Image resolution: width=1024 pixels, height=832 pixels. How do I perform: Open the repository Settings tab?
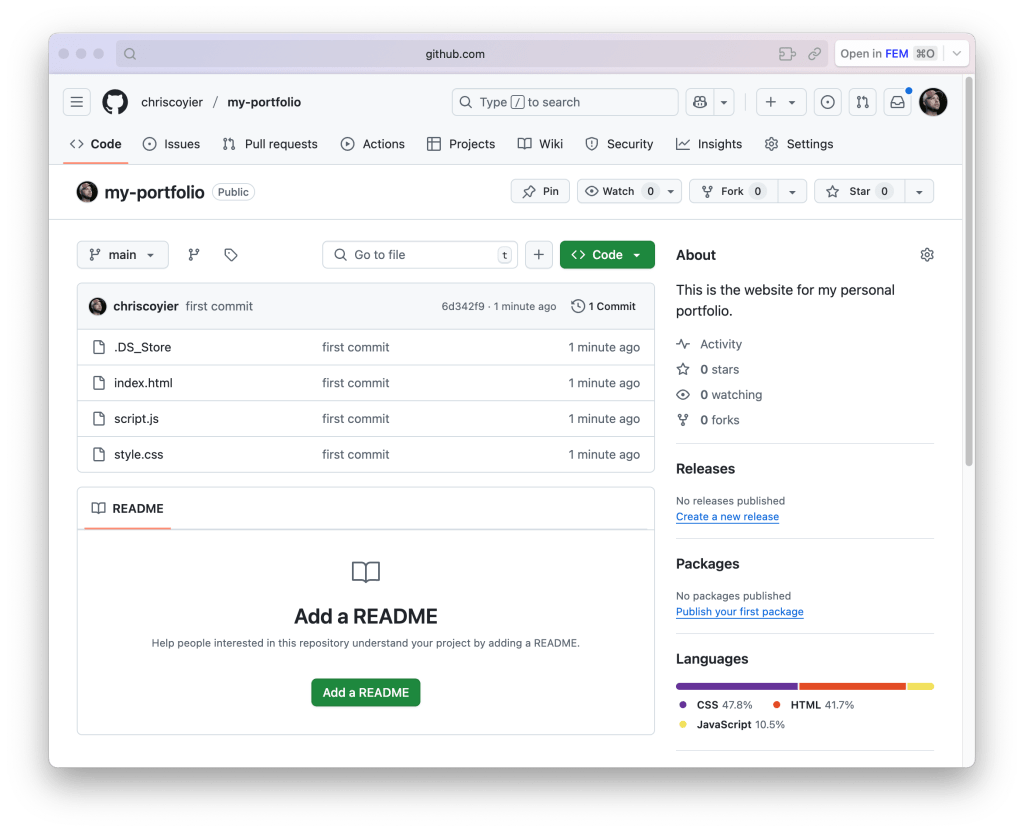pos(798,143)
